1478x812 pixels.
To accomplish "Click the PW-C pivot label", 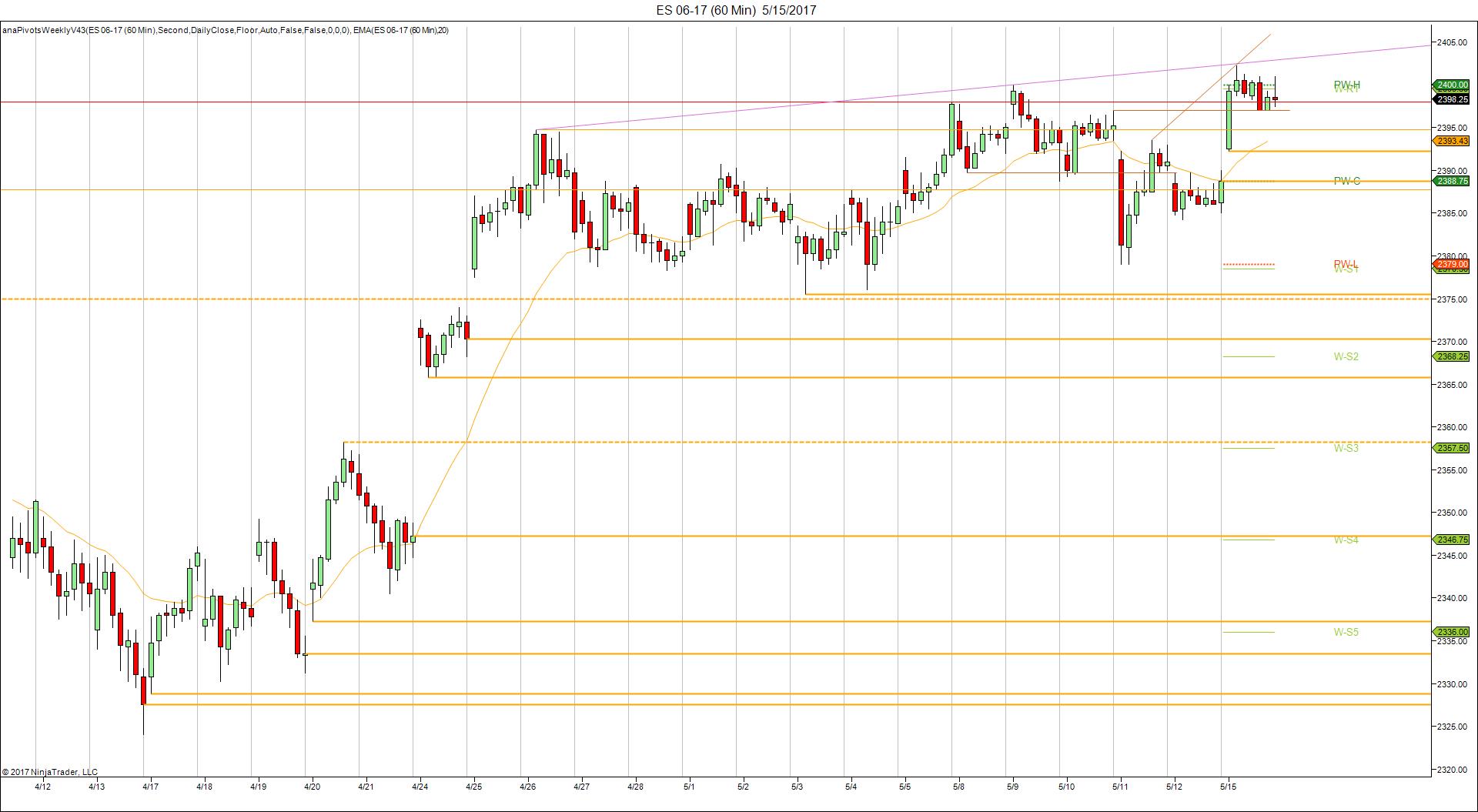I will coord(1346,181).
